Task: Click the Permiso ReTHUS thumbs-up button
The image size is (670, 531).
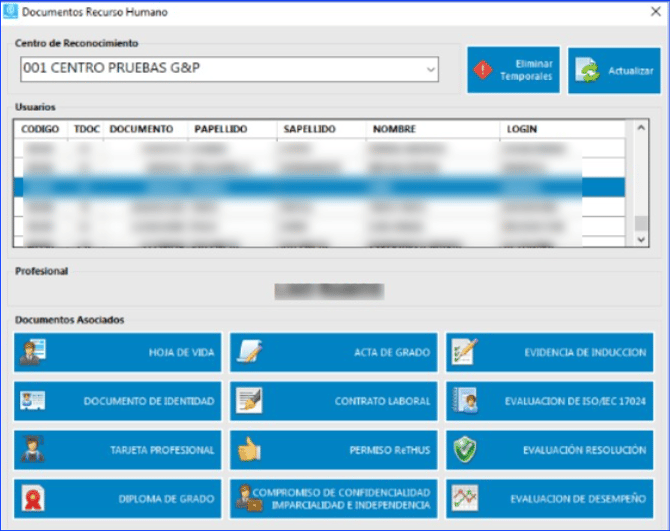Action: tap(333, 450)
